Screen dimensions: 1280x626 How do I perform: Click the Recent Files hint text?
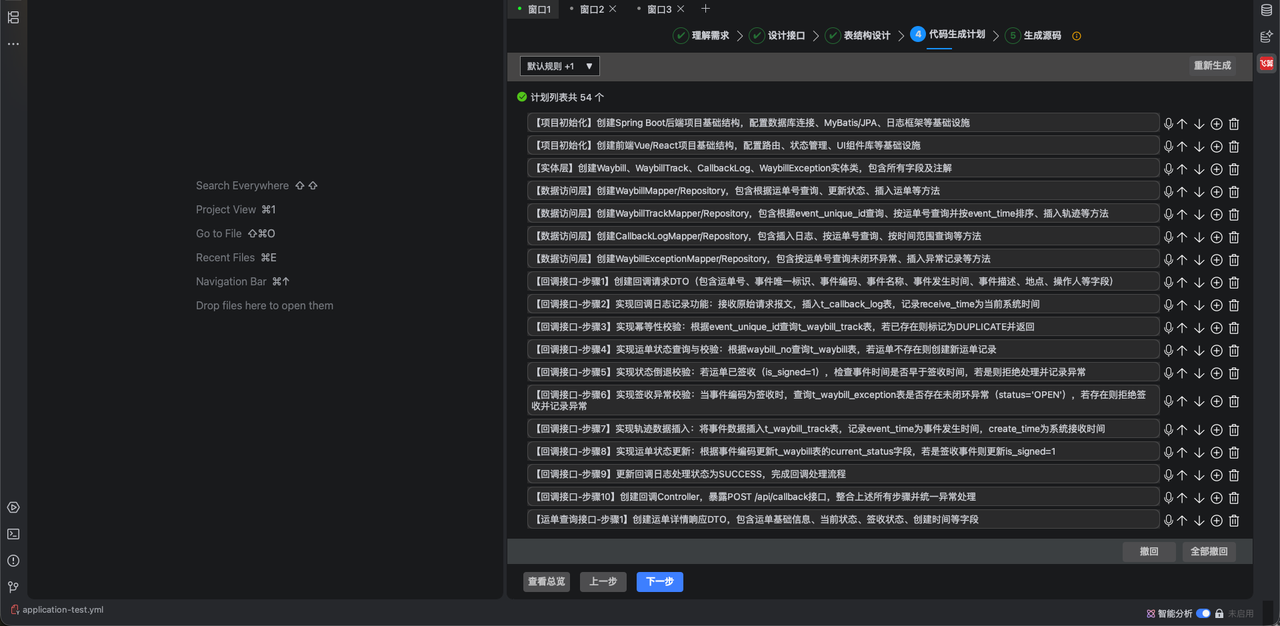pos(225,258)
